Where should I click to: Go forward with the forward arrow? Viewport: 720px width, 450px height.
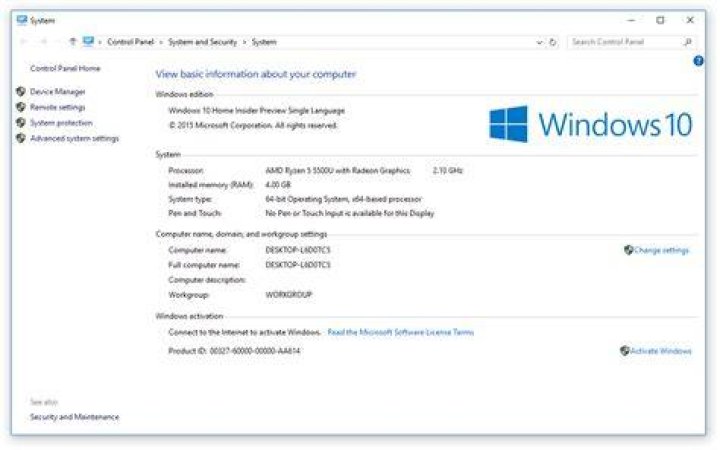(x=44, y=42)
